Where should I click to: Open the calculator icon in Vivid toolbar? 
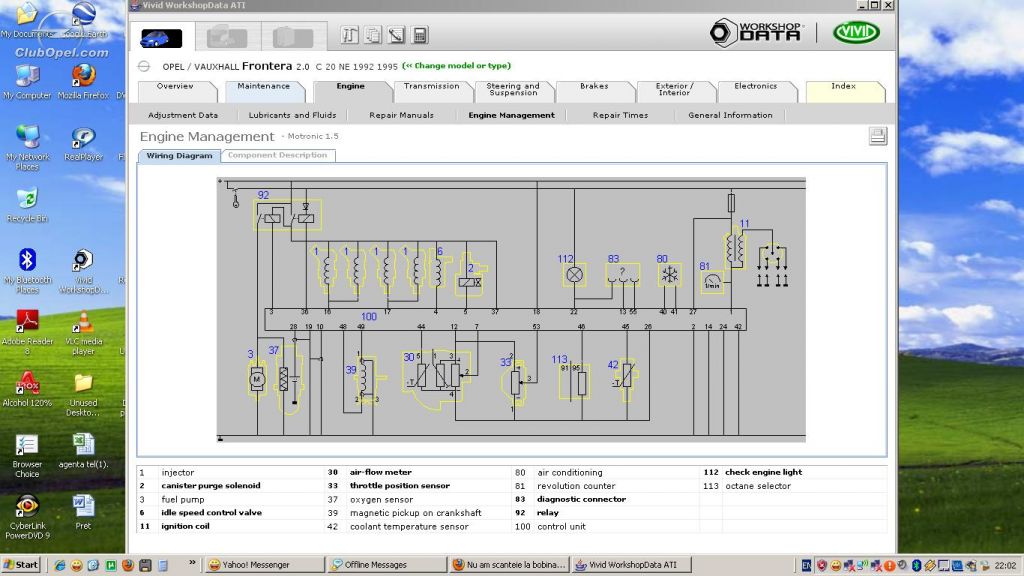coord(420,35)
